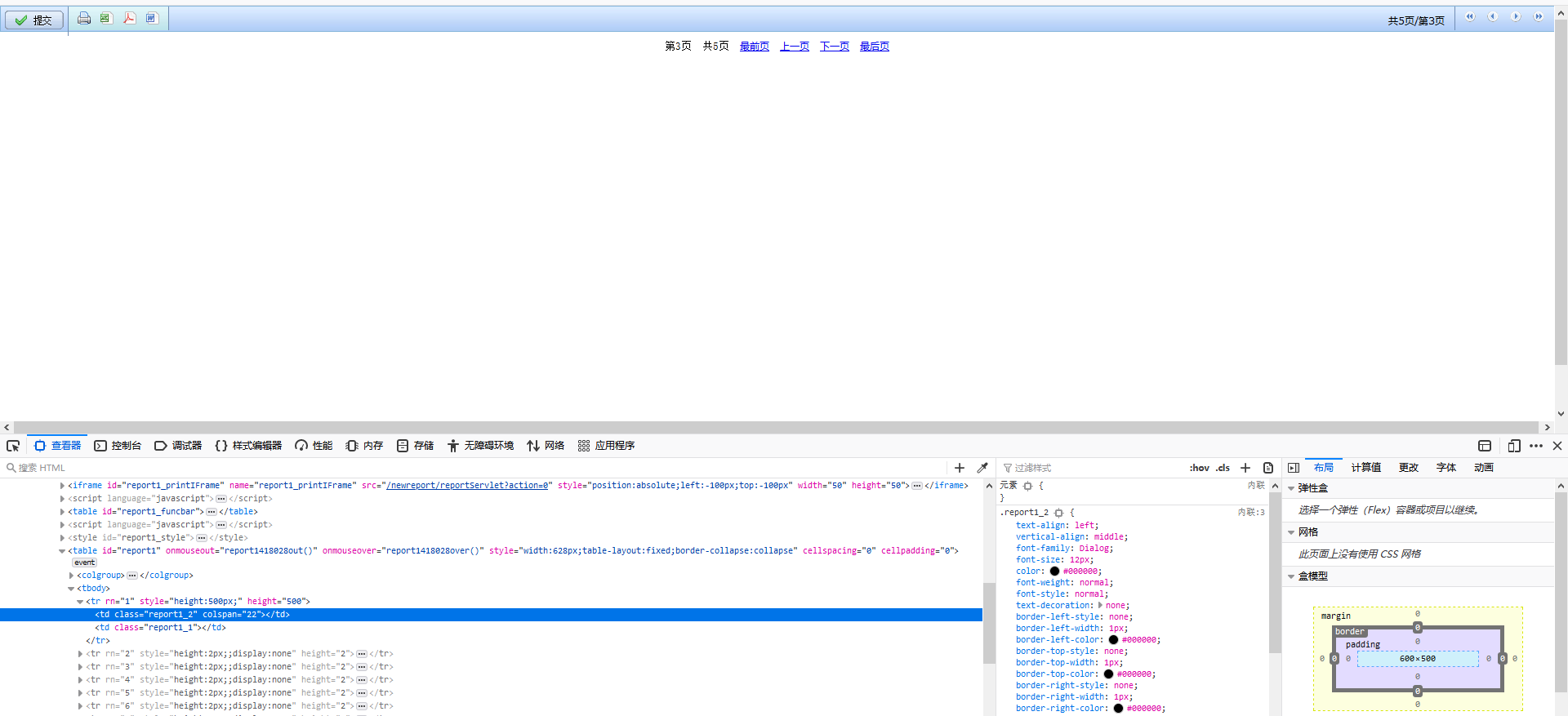This screenshot has width=1568, height=716.
Task: Click the selector highlighter for .report1_2
Action: (x=1059, y=513)
